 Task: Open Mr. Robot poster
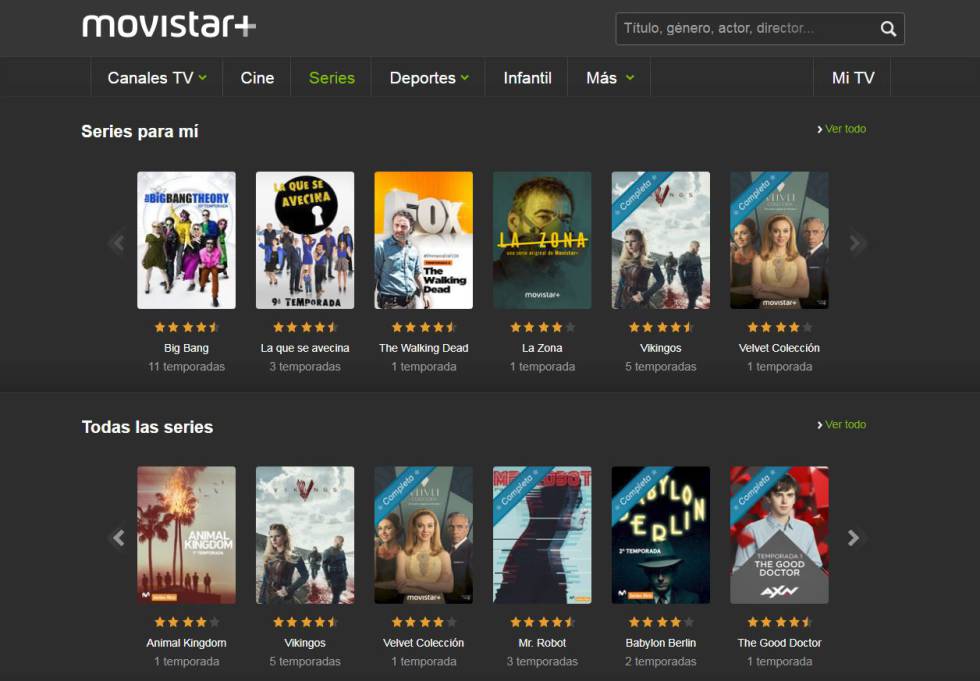542,535
